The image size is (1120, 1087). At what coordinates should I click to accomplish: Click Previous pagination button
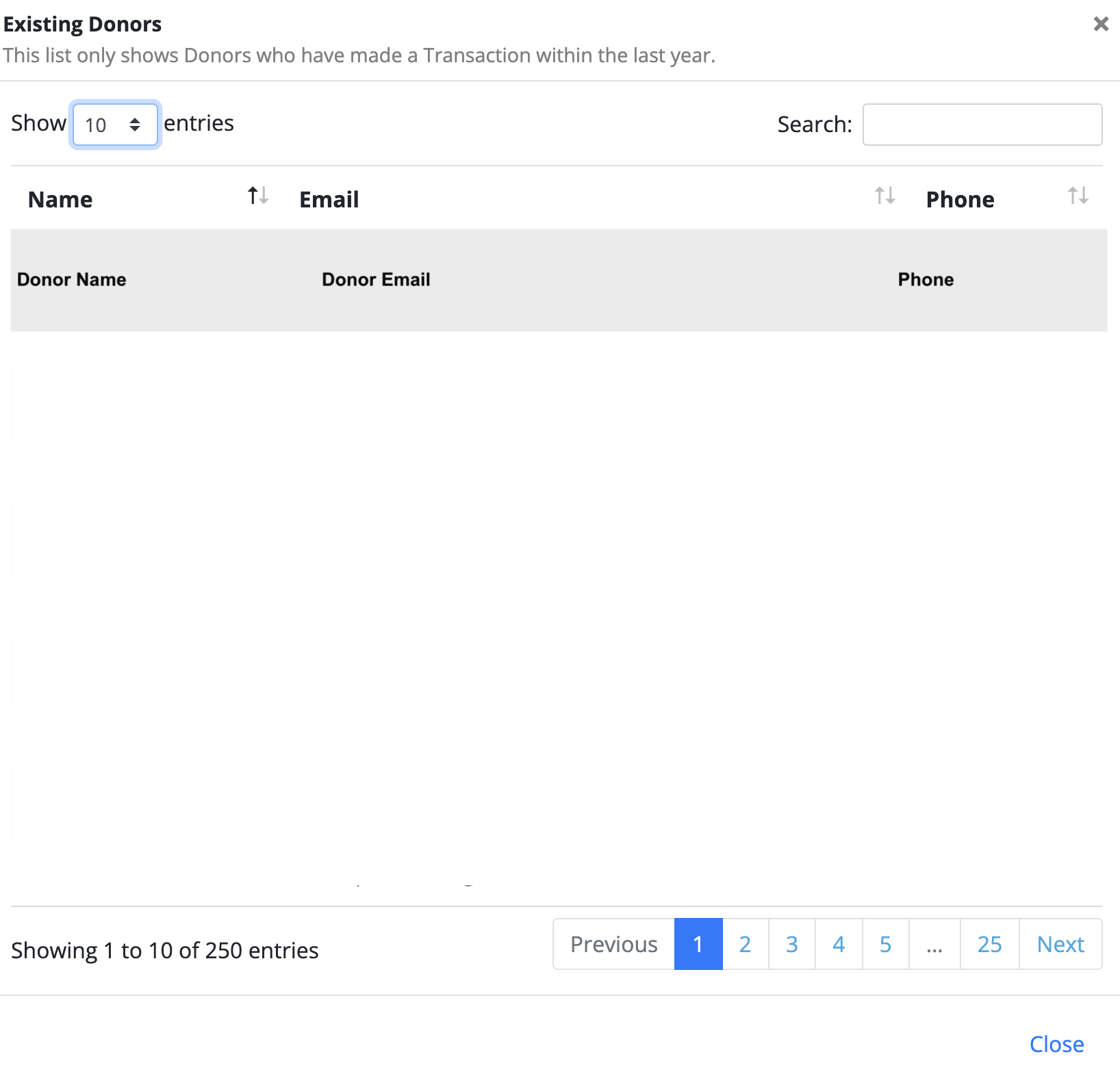pos(613,944)
